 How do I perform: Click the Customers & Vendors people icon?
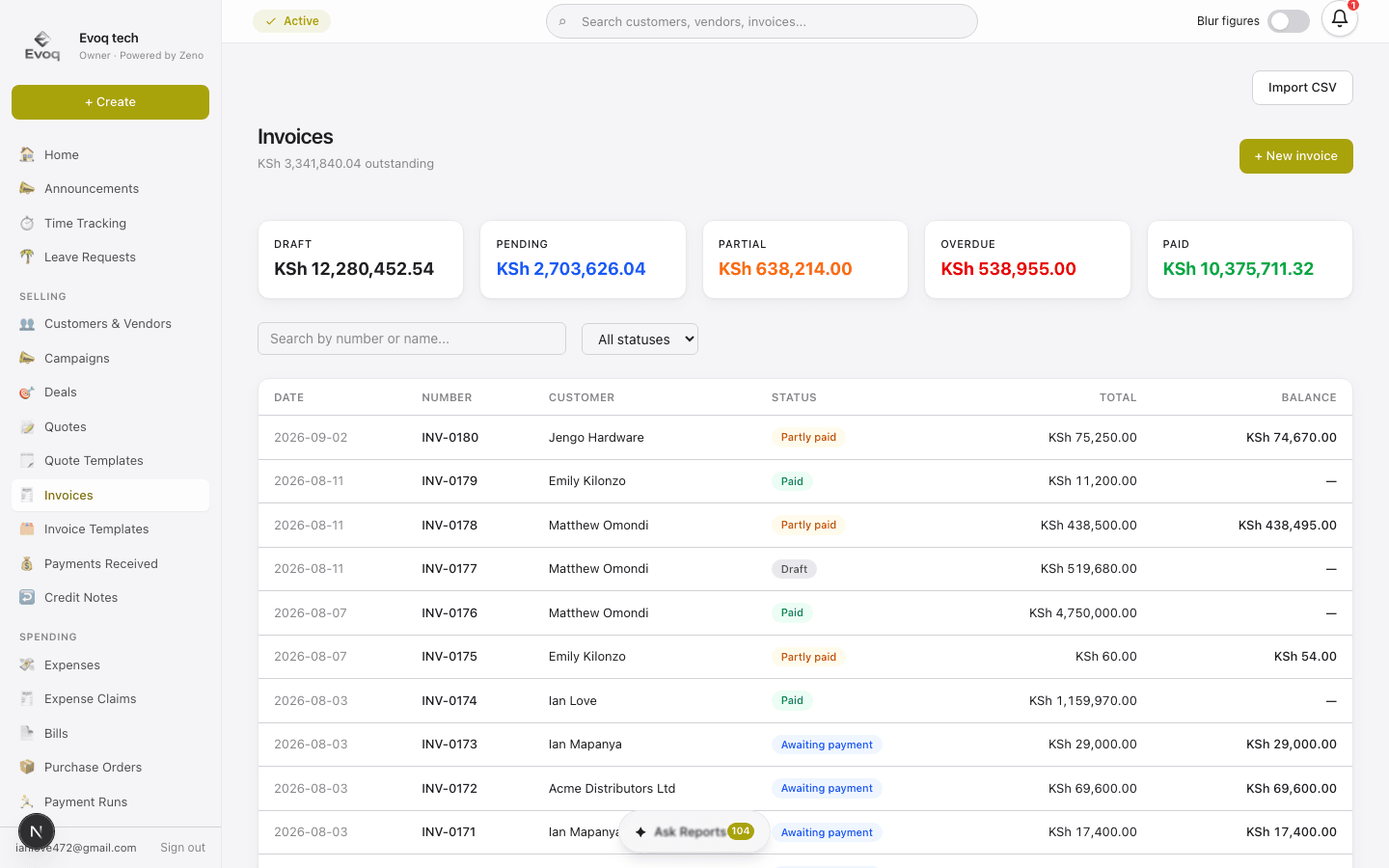point(27,324)
